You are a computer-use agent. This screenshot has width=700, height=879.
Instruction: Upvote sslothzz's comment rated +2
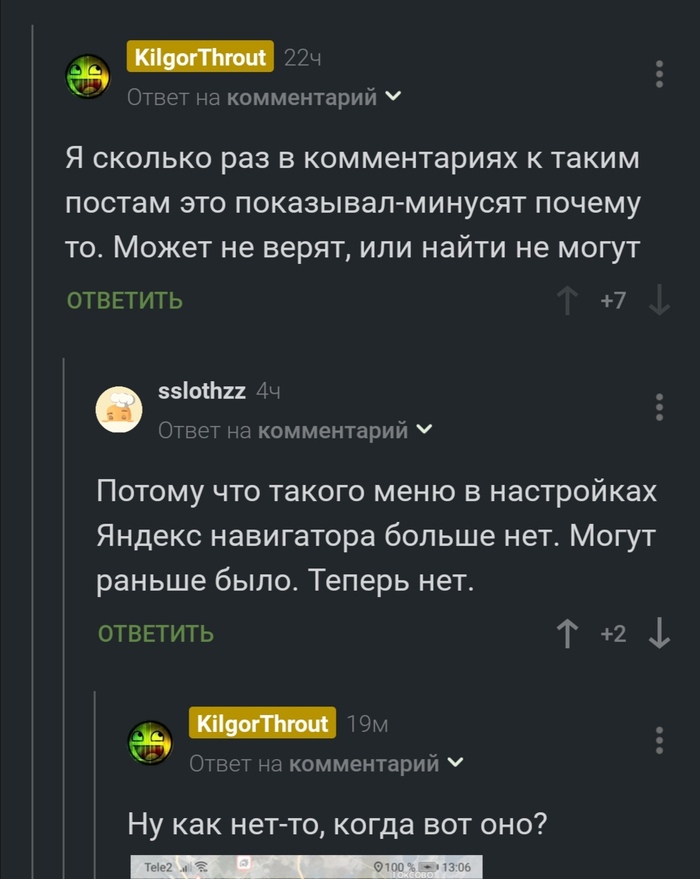pyautogui.click(x=568, y=633)
